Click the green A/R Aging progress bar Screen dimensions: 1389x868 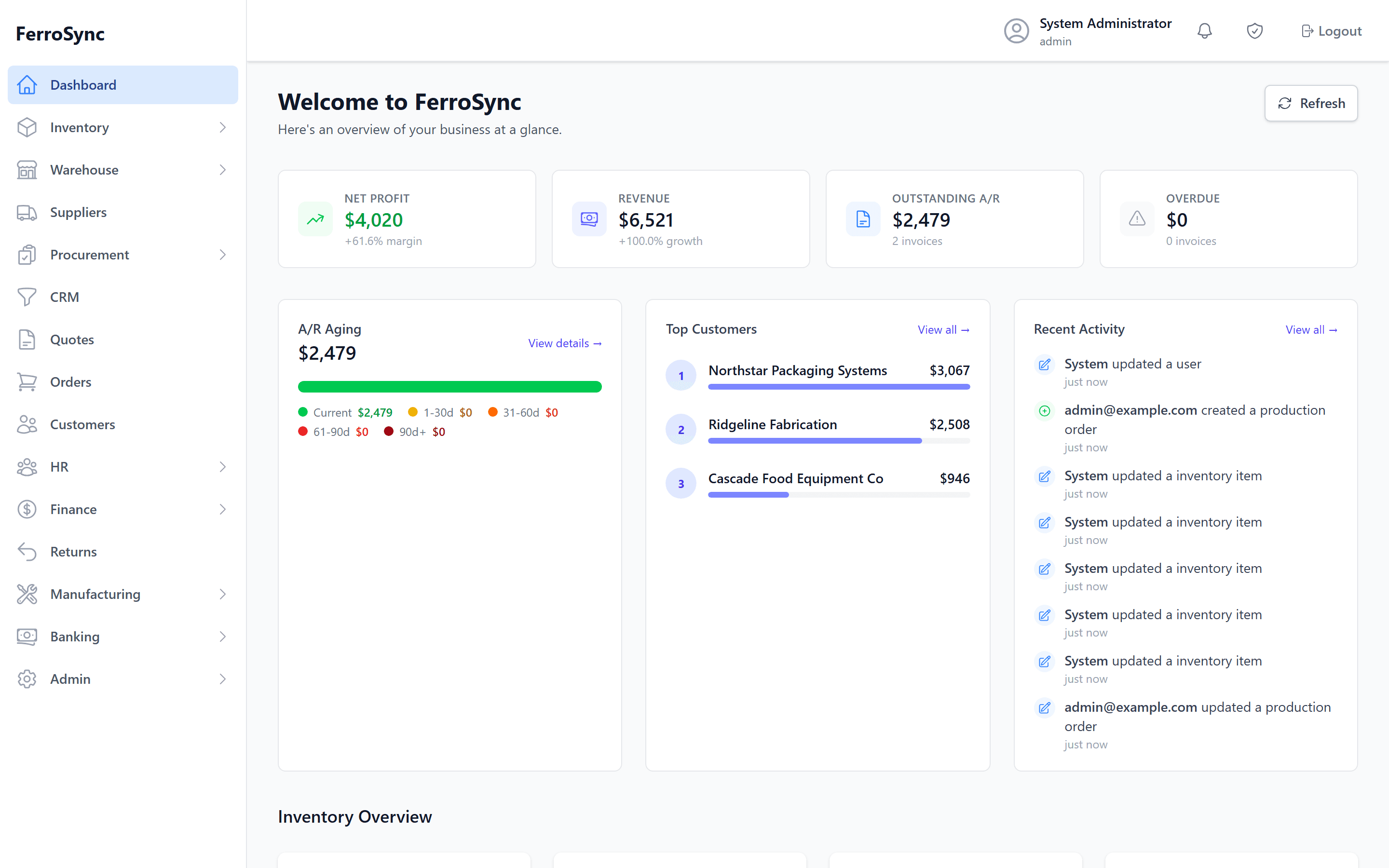coord(450,387)
